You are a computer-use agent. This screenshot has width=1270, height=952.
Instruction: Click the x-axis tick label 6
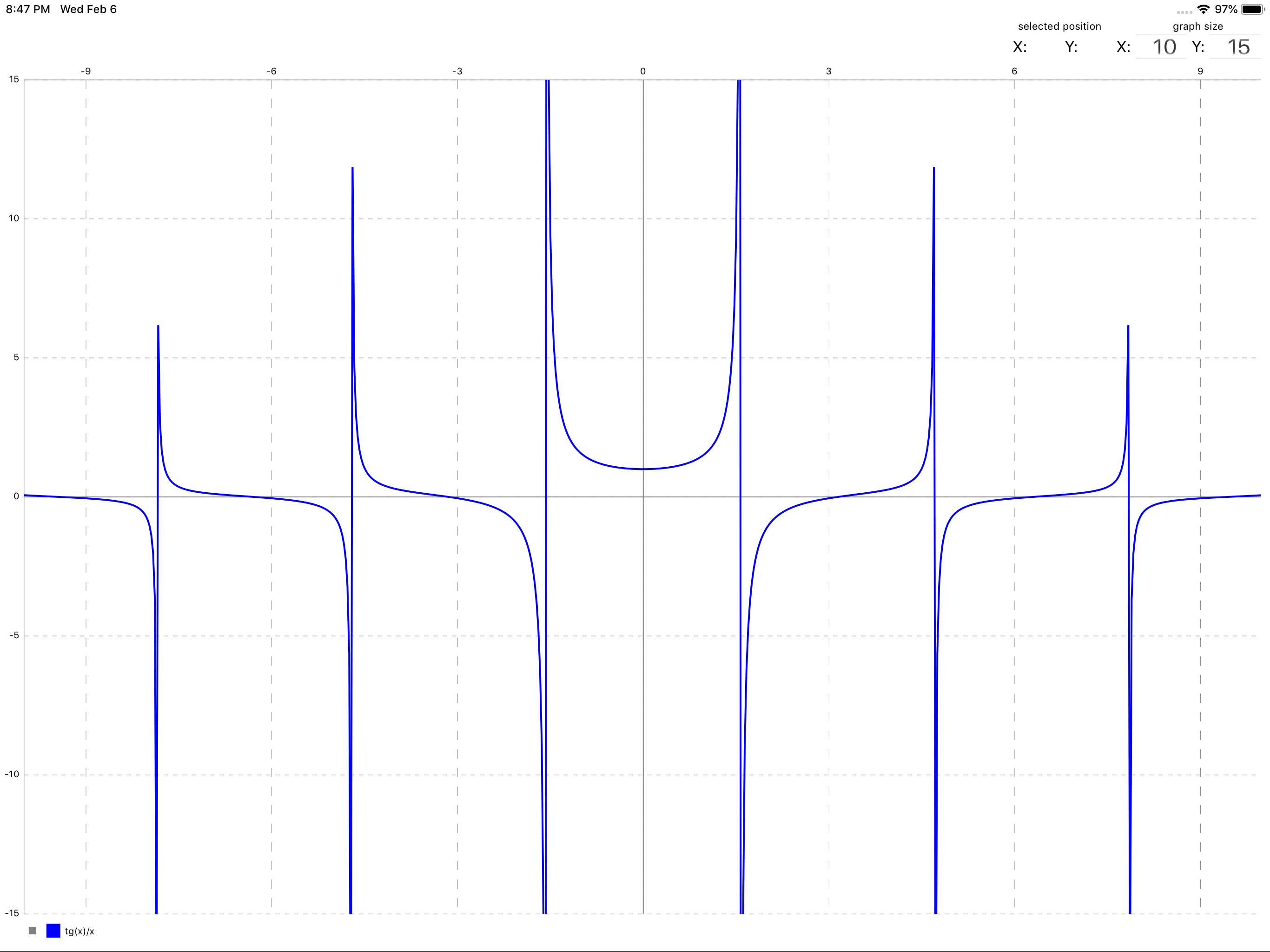pyautogui.click(x=1014, y=71)
